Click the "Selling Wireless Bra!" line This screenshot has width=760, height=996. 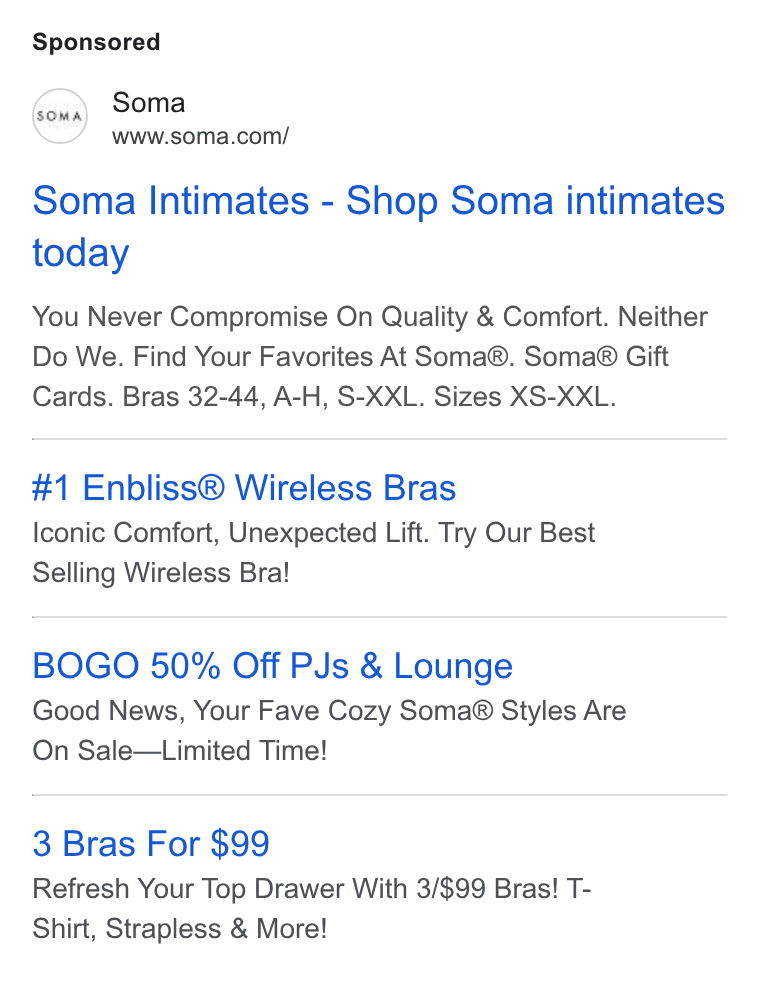tap(161, 572)
